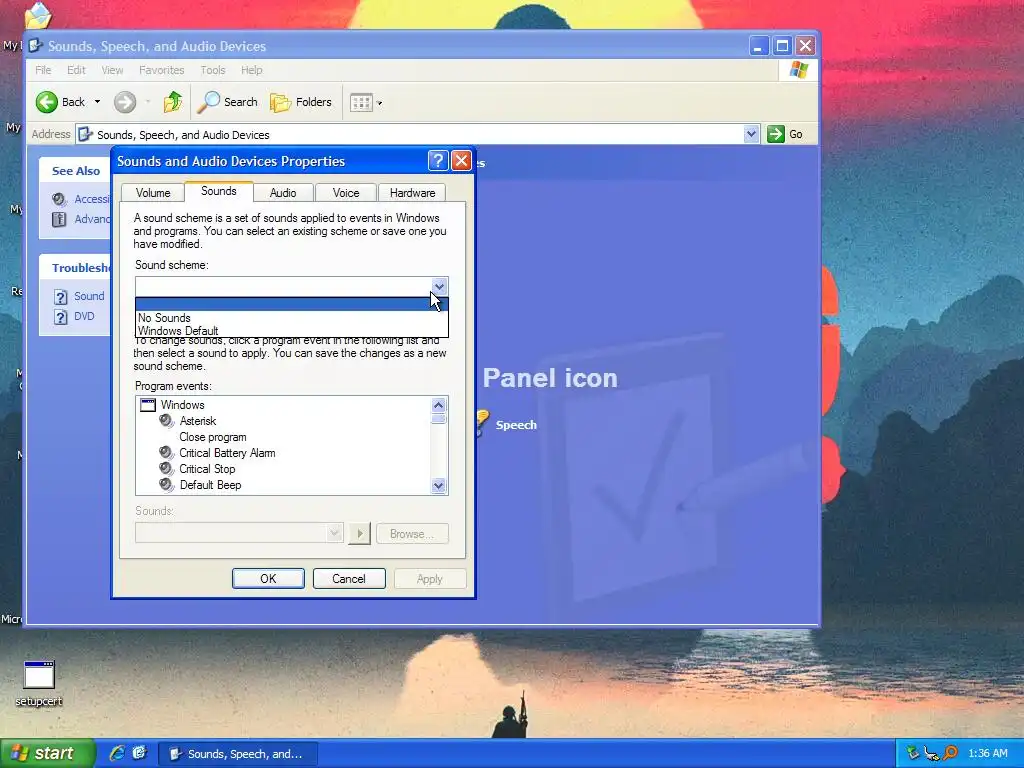Screen dimensions: 1024x768
Task: Launch Internet Explorer from Quick Launch
Action: click(118, 754)
